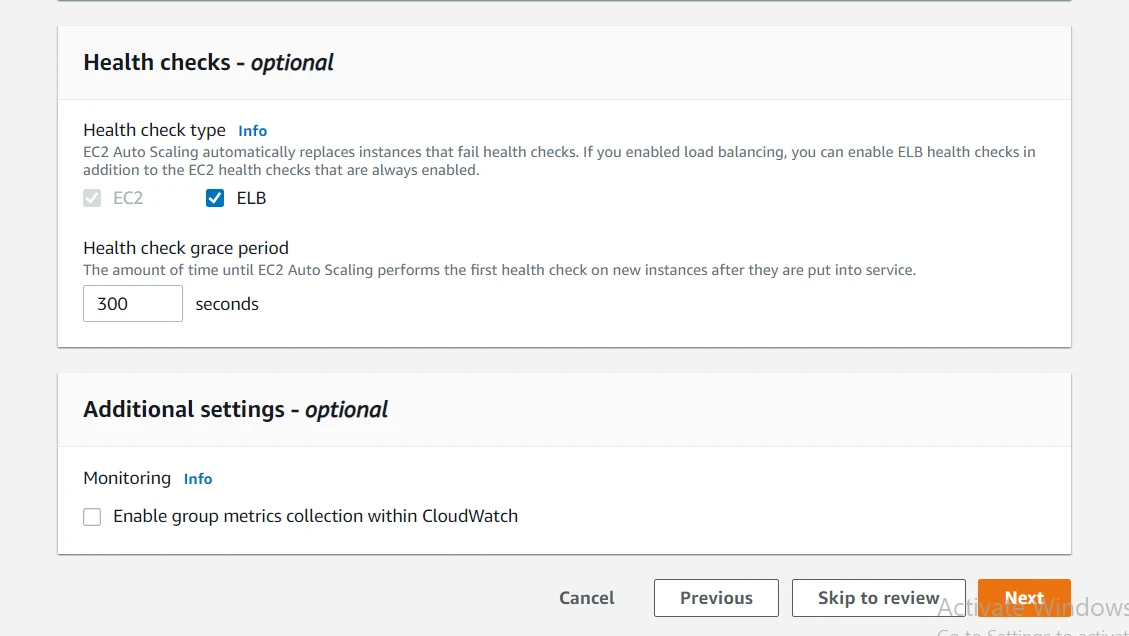The height and width of the screenshot is (636, 1129).
Task: Click the Previous button
Action: click(x=716, y=597)
